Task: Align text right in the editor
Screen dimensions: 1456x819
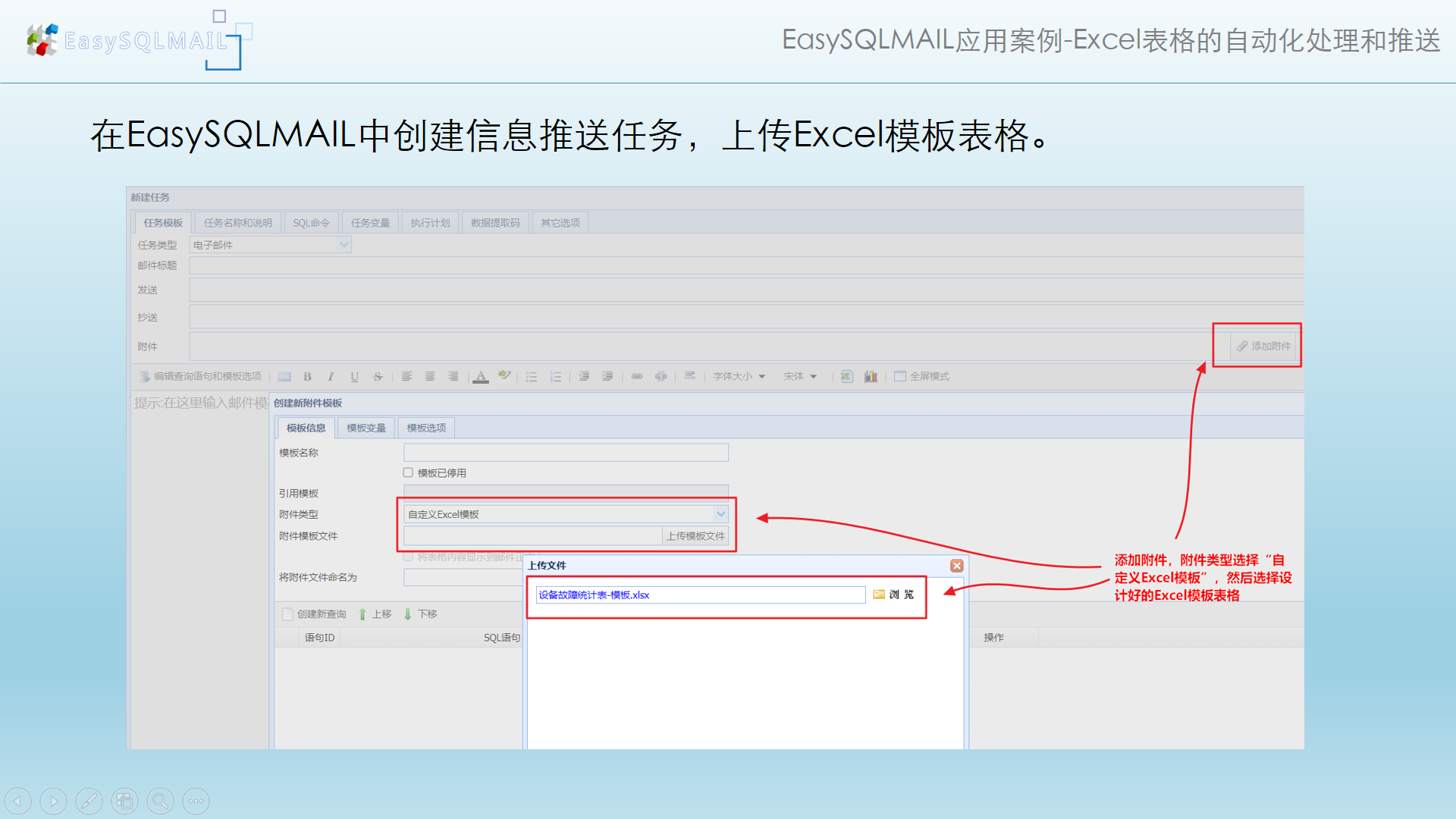Action: click(453, 377)
